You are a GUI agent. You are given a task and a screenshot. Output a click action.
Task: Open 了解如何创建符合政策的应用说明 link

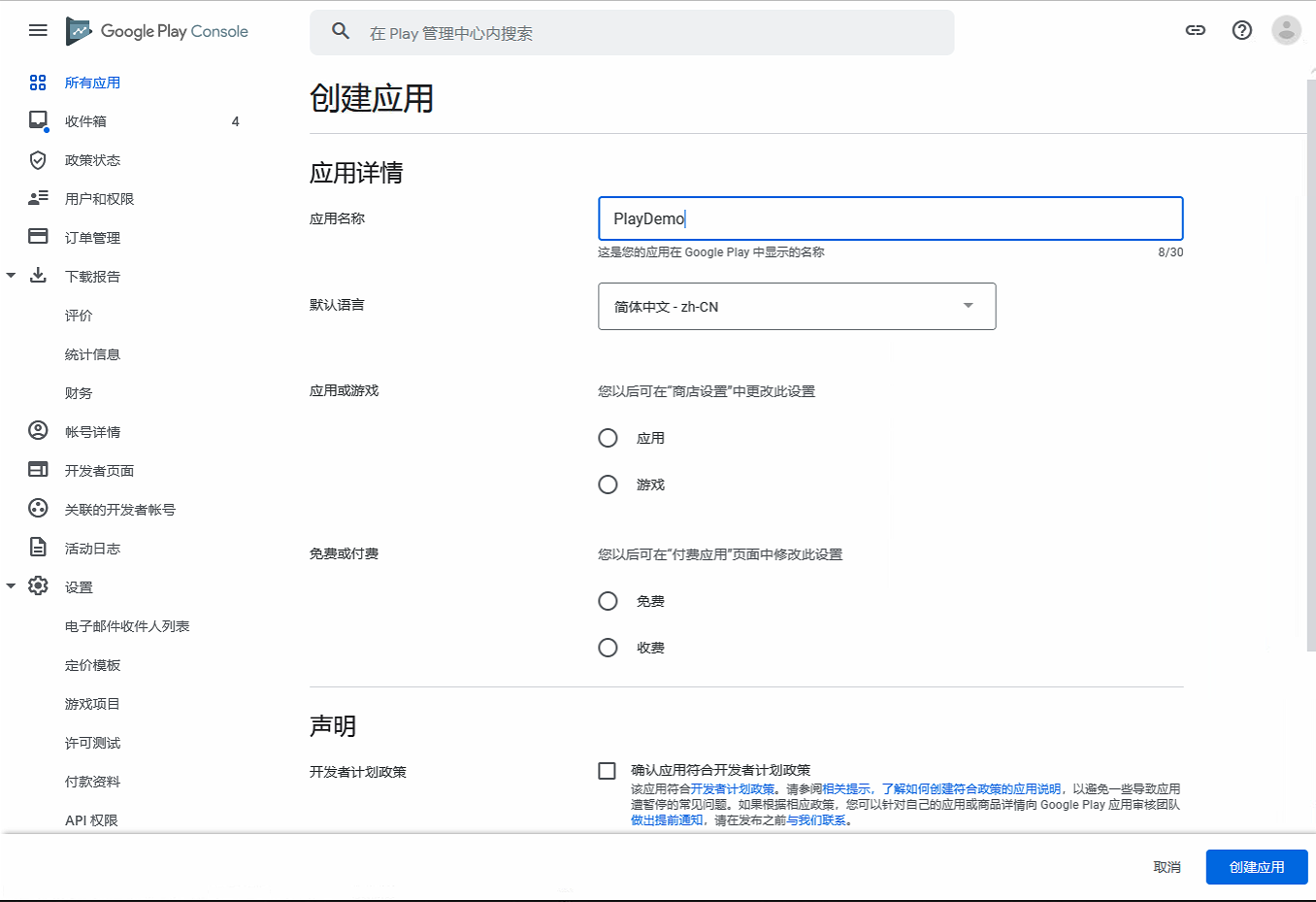[971, 789]
